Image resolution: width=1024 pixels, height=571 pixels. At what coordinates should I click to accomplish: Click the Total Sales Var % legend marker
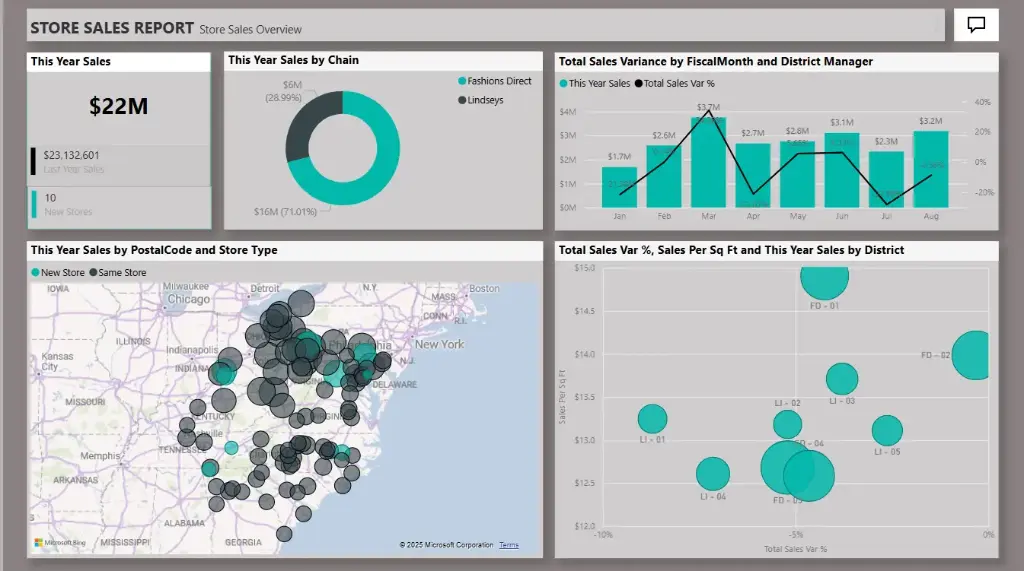coord(638,84)
